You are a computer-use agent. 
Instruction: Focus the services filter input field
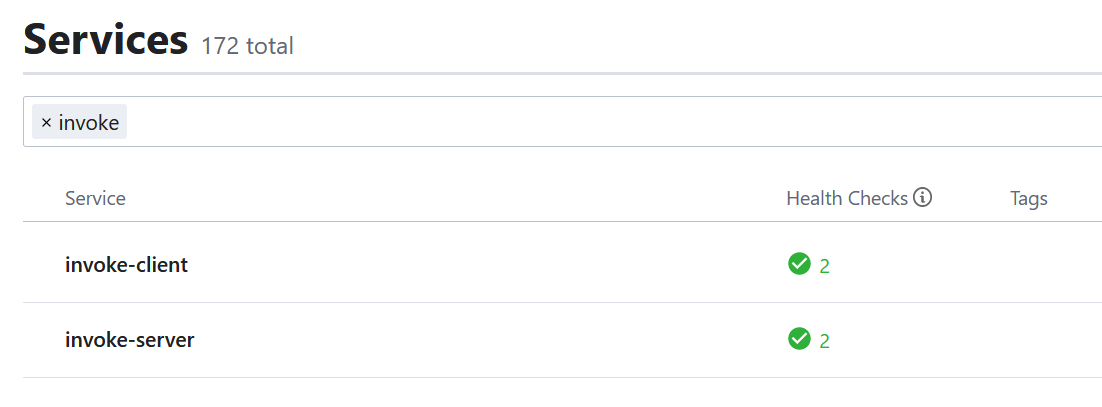tap(600, 122)
